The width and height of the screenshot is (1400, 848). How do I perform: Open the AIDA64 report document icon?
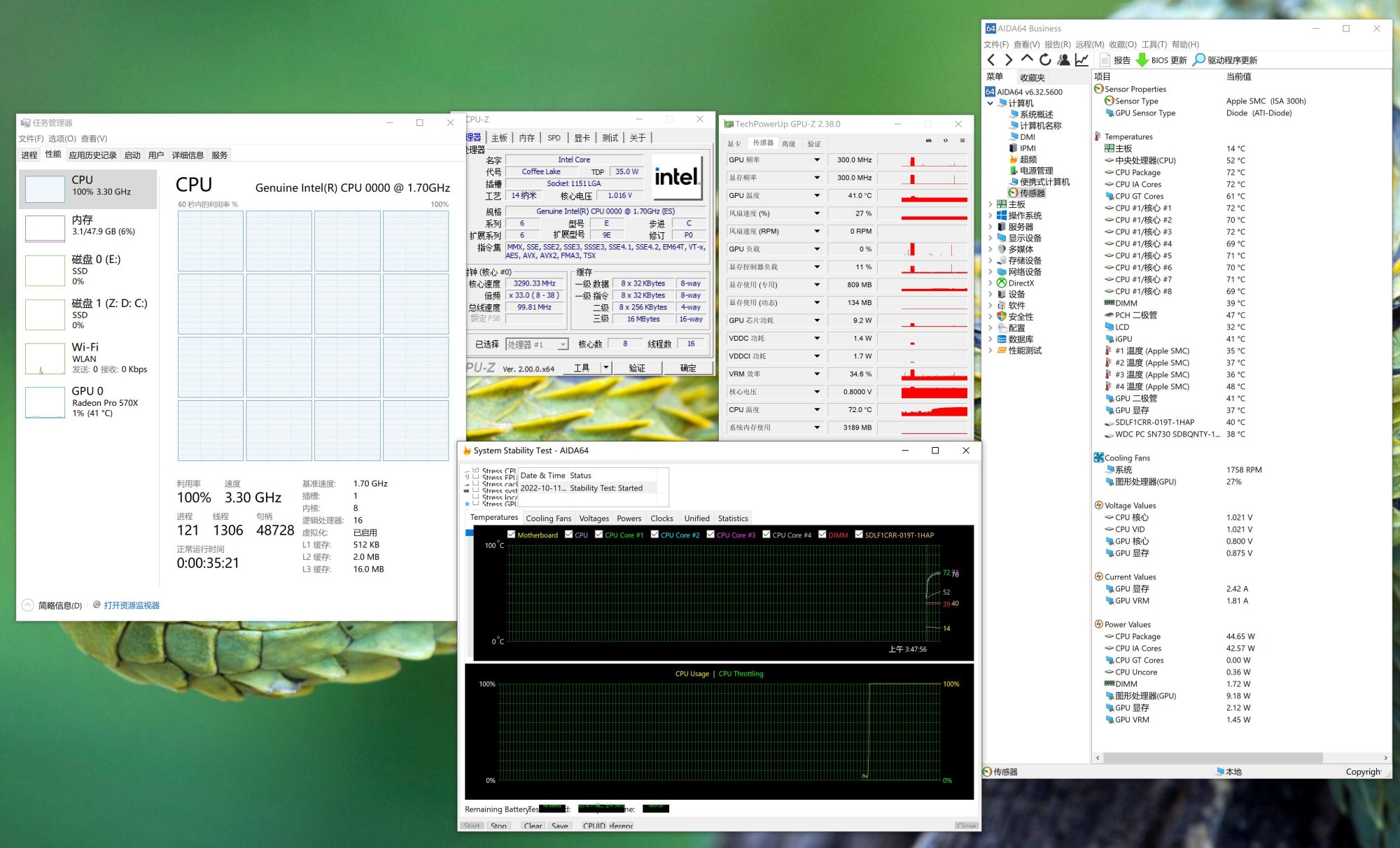[1105, 60]
